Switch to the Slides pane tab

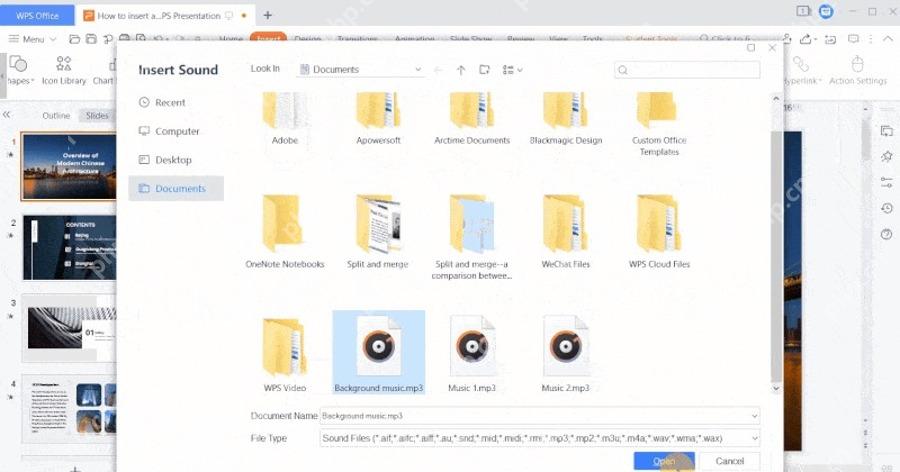coord(97,115)
